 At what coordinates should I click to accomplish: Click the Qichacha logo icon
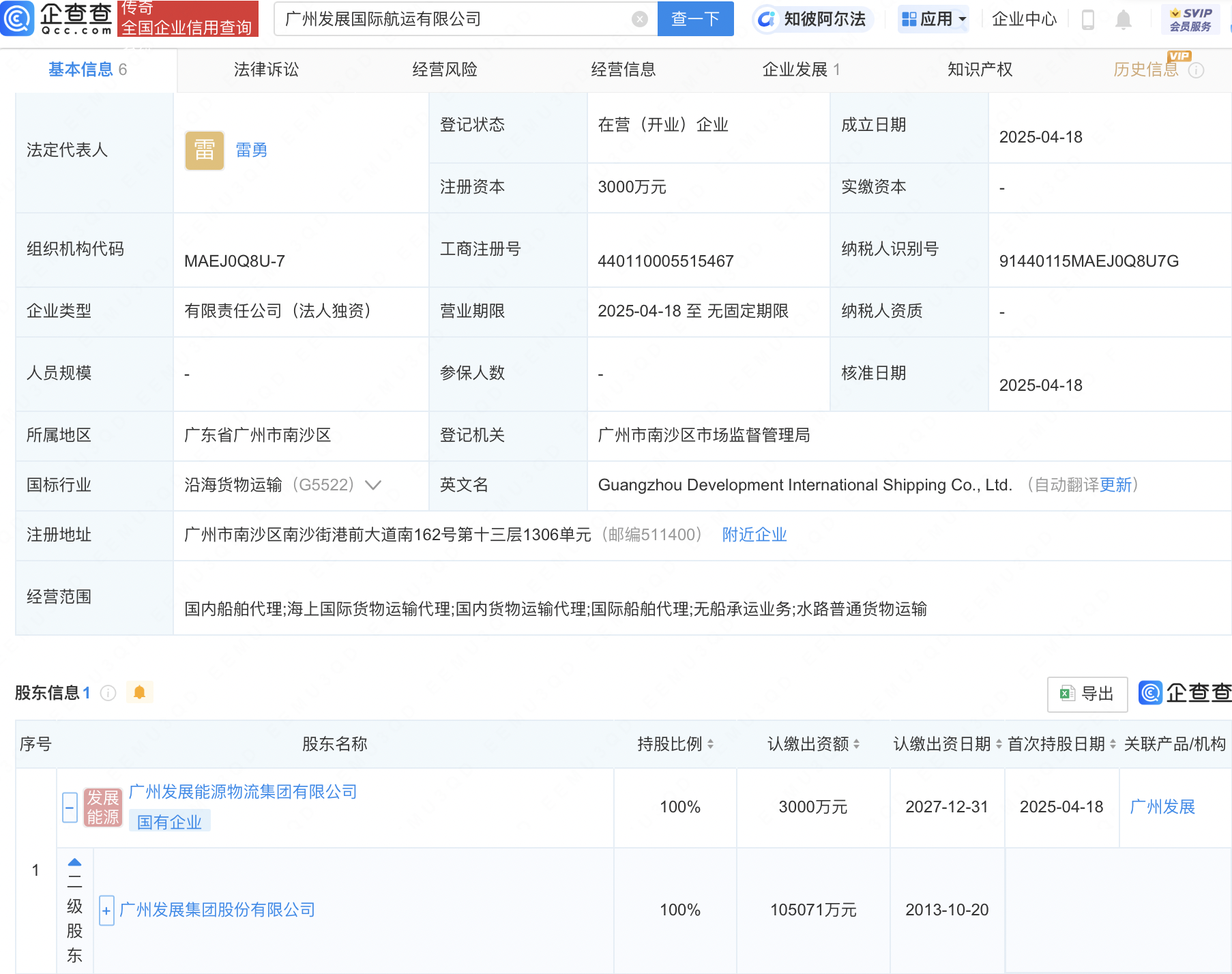pos(16,18)
